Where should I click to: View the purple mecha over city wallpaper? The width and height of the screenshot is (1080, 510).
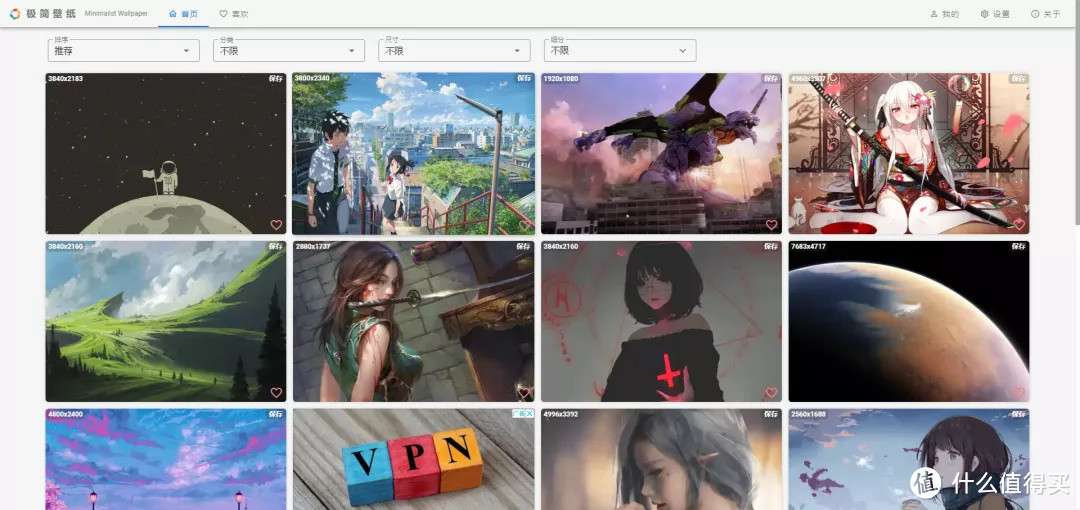coord(661,154)
